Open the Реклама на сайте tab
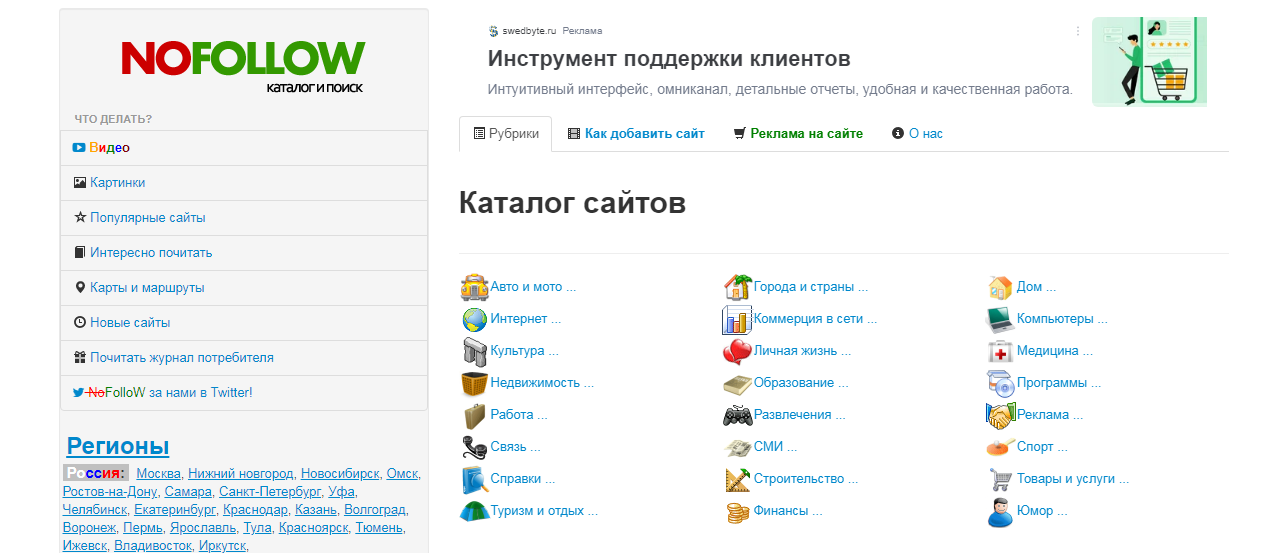 pyautogui.click(x=797, y=133)
